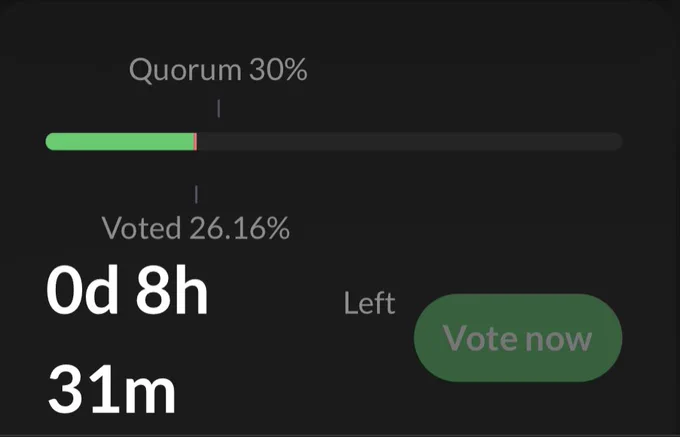Image resolution: width=680 pixels, height=437 pixels.
Task: Click the 26.16% figure in voted label
Action: click(240, 228)
